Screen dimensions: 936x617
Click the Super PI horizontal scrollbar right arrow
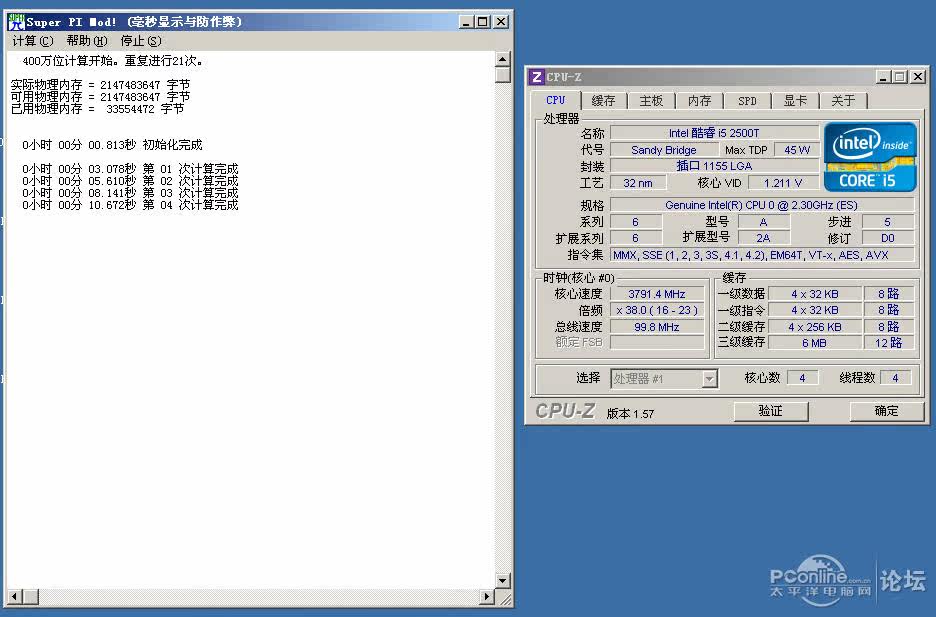point(488,596)
